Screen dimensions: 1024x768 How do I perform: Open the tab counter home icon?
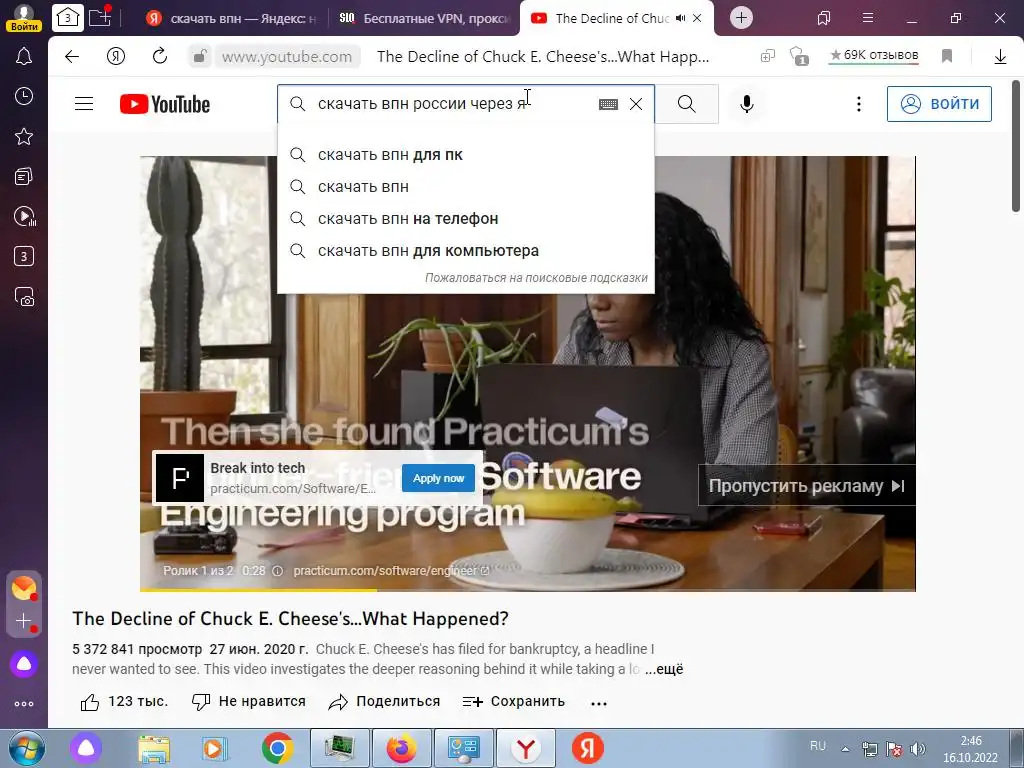[67, 18]
